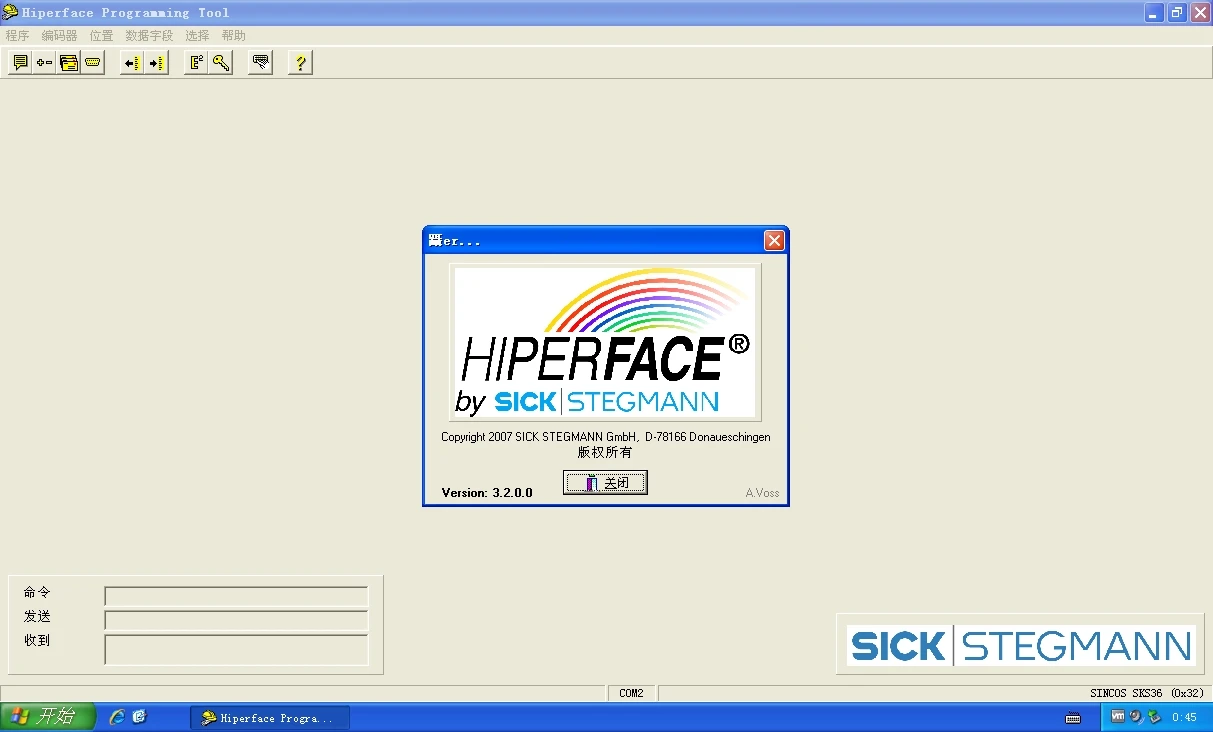The image size is (1213, 732).
Task: Launch Internet Explorer from quick launch
Action: click(117, 717)
